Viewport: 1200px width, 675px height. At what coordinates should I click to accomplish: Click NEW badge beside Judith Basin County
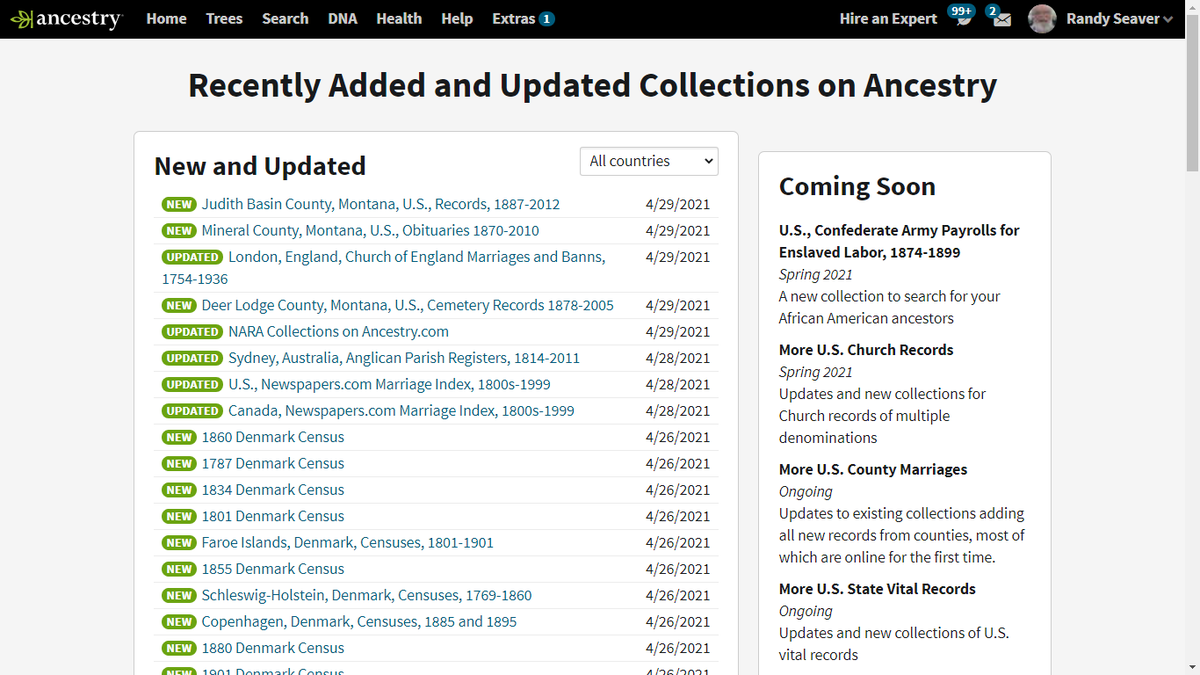[180, 205]
